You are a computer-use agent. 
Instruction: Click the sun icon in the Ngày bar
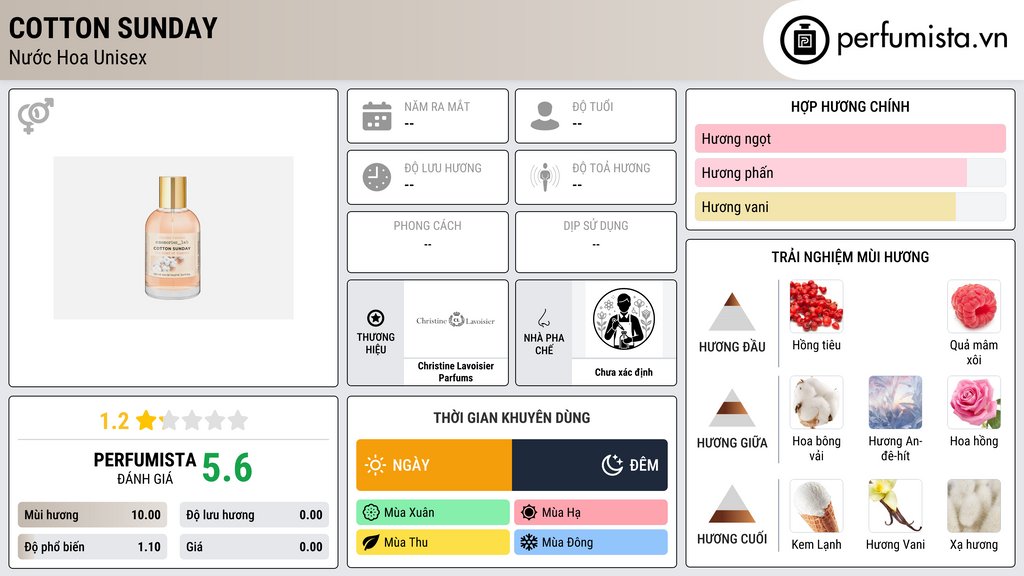click(x=376, y=465)
